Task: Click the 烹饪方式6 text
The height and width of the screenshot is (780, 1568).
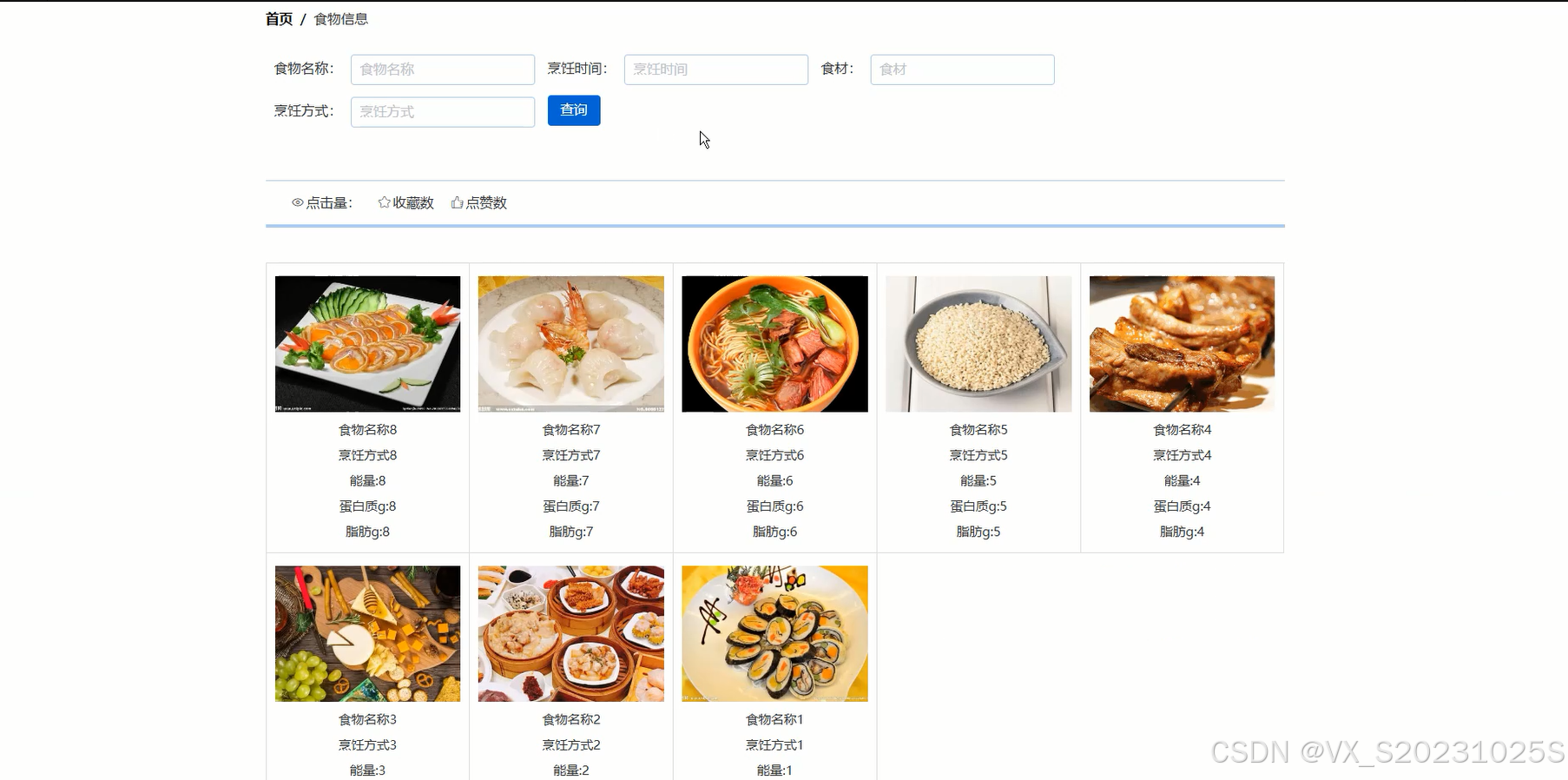Action: tap(775, 455)
